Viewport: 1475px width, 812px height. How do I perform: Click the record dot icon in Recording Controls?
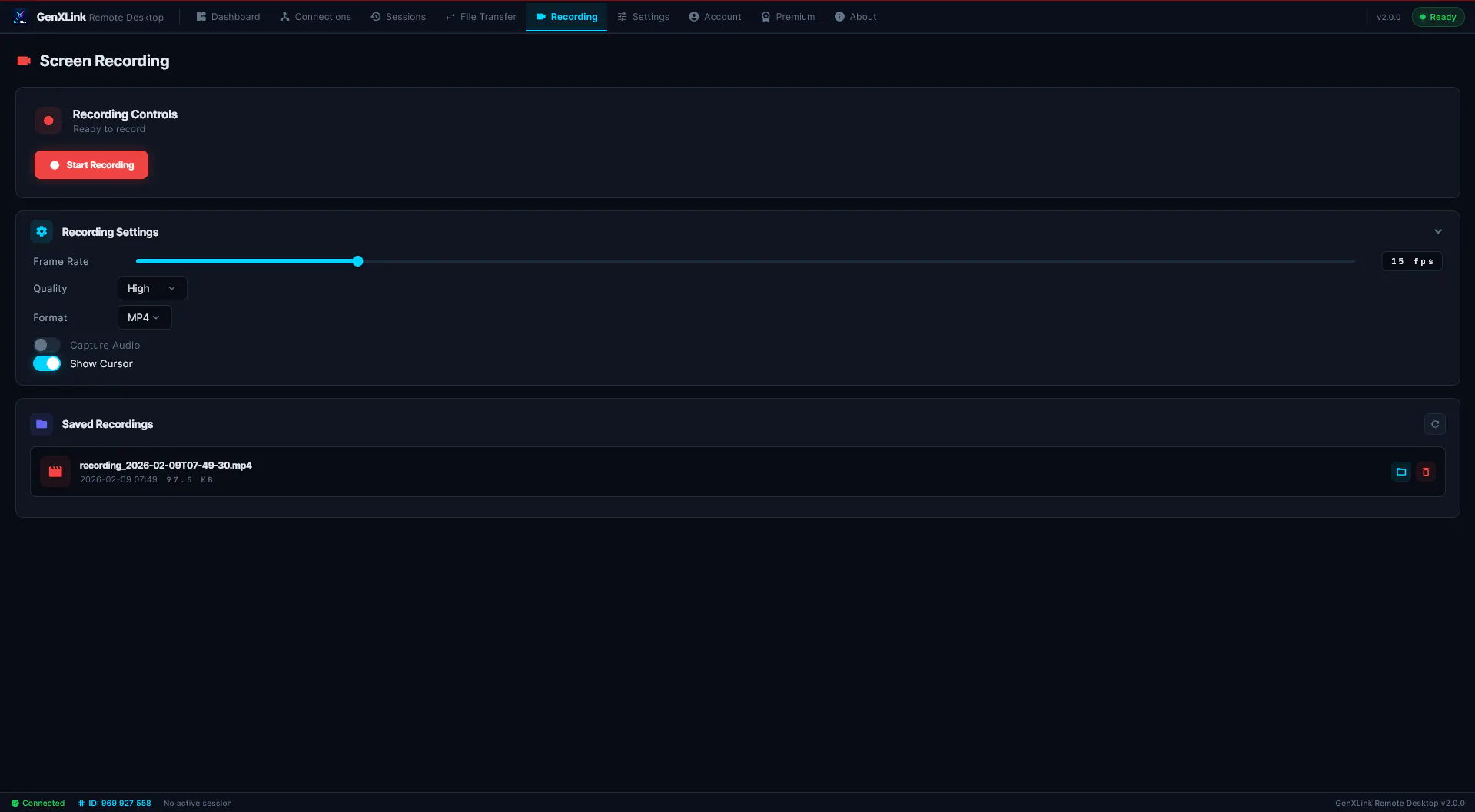(48, 121)
